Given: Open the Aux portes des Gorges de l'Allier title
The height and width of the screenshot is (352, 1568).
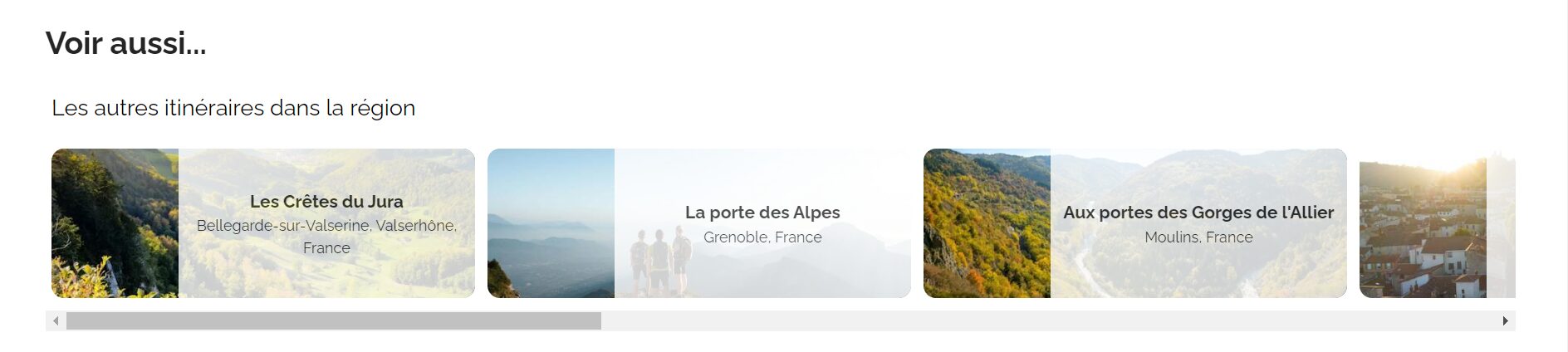Looking at the screenshot, I should point(1198,213).
